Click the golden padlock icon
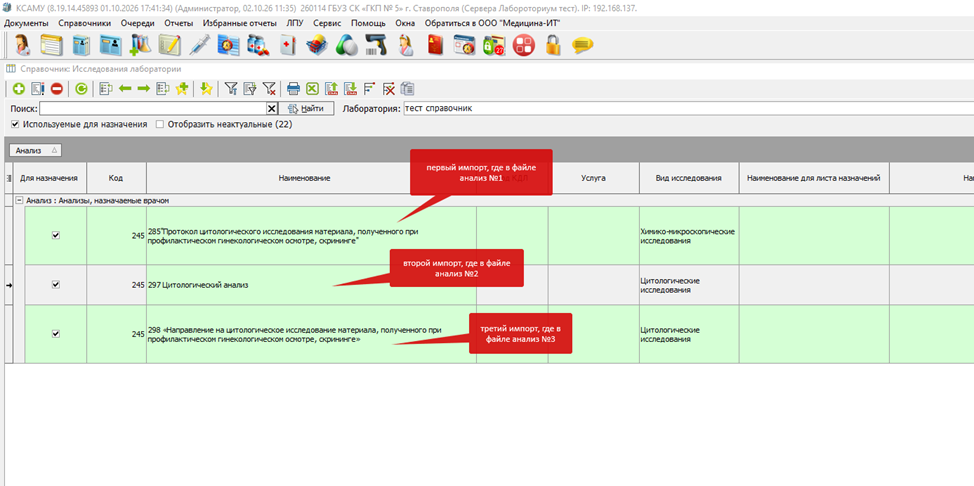974x486 pixels. tap(553, 46)
